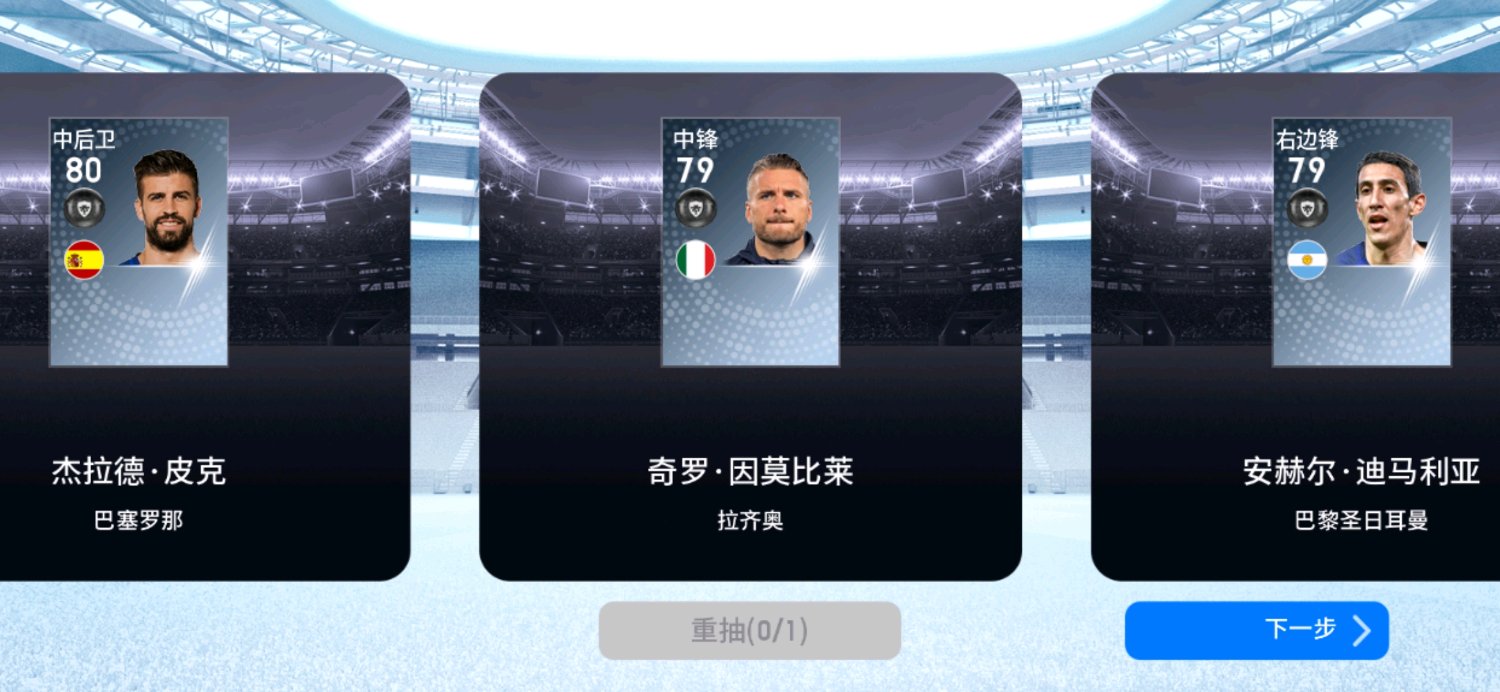
Task: Click the club badge under rating 80
Action: click(x=84, y=208)
